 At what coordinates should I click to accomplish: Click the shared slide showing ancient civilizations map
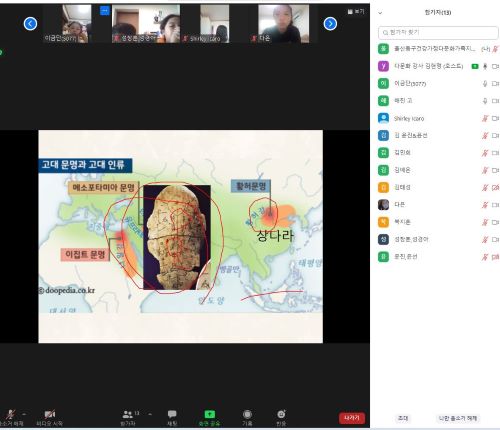(180, 236)
